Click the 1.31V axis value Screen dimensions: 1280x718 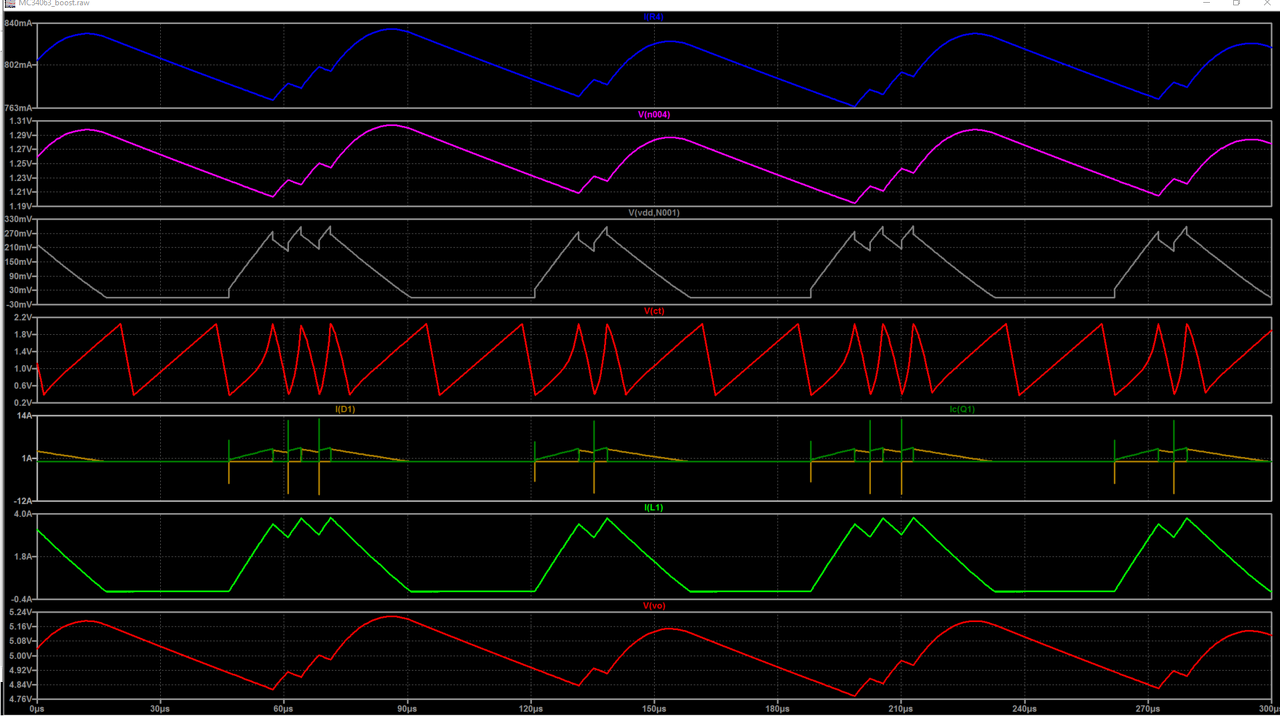click(23, 120)
